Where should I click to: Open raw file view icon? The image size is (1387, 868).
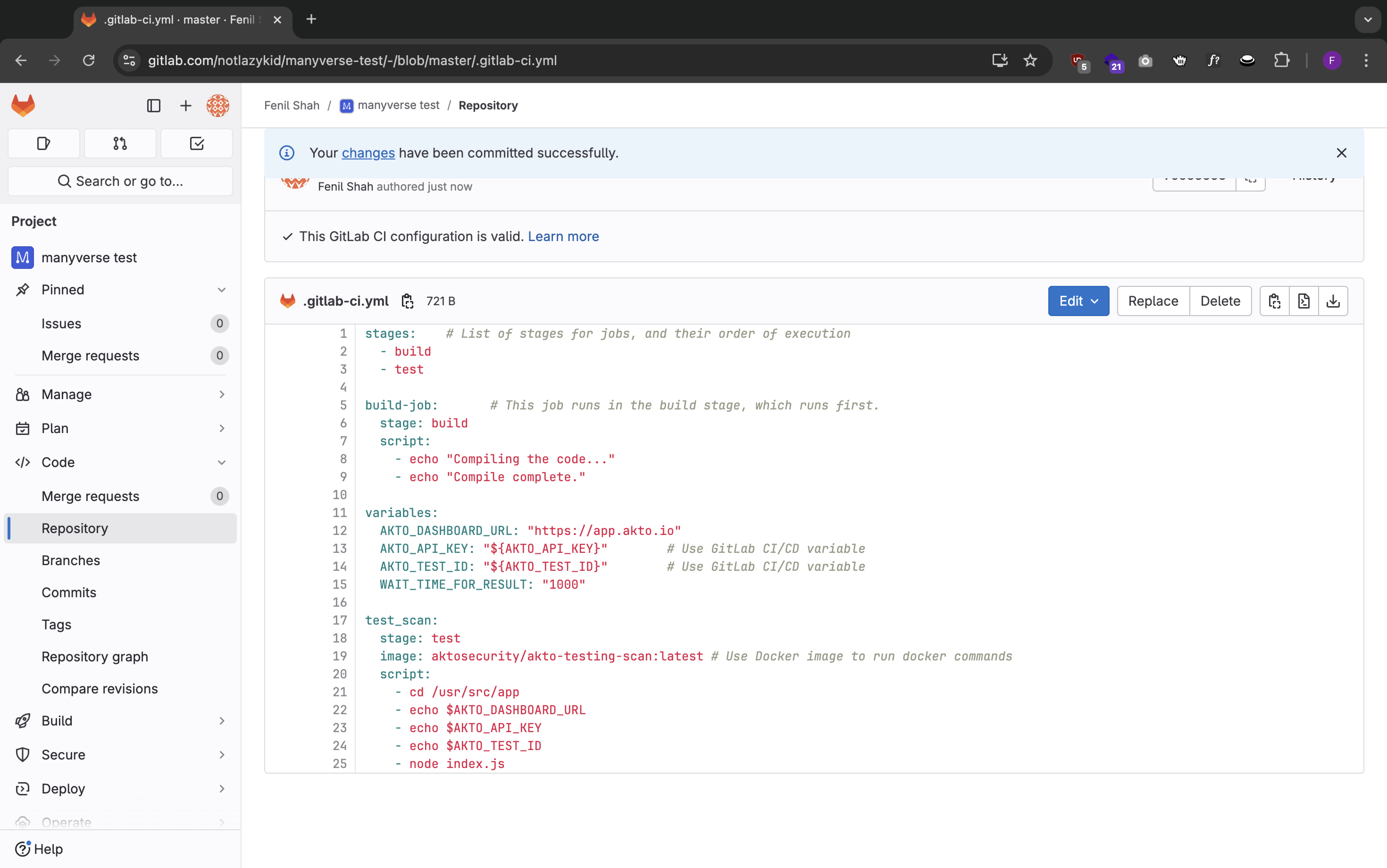point(1304,301)
